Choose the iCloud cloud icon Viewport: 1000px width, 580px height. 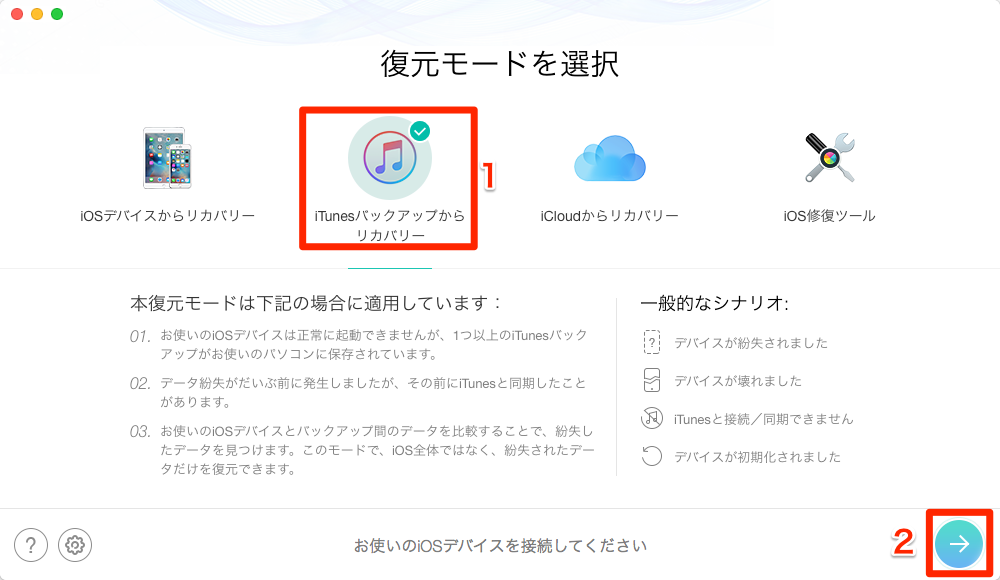(610, 158)
